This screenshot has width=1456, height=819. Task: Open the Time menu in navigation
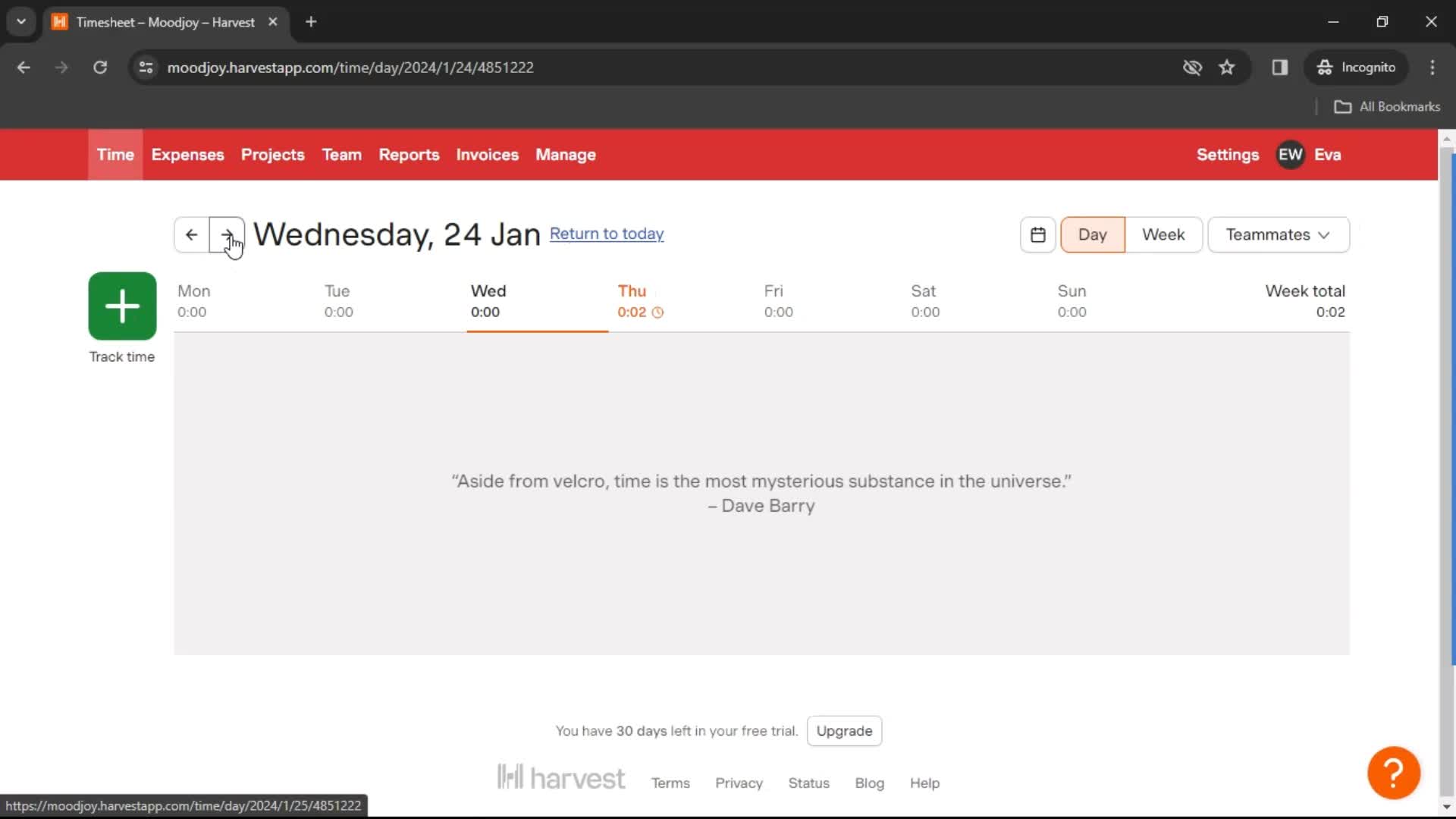[115, 154]
